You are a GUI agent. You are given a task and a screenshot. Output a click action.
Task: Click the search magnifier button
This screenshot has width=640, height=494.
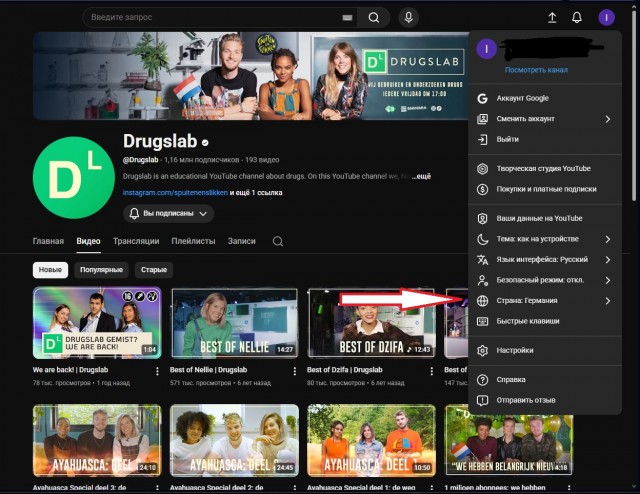click(x=373, y=18)
